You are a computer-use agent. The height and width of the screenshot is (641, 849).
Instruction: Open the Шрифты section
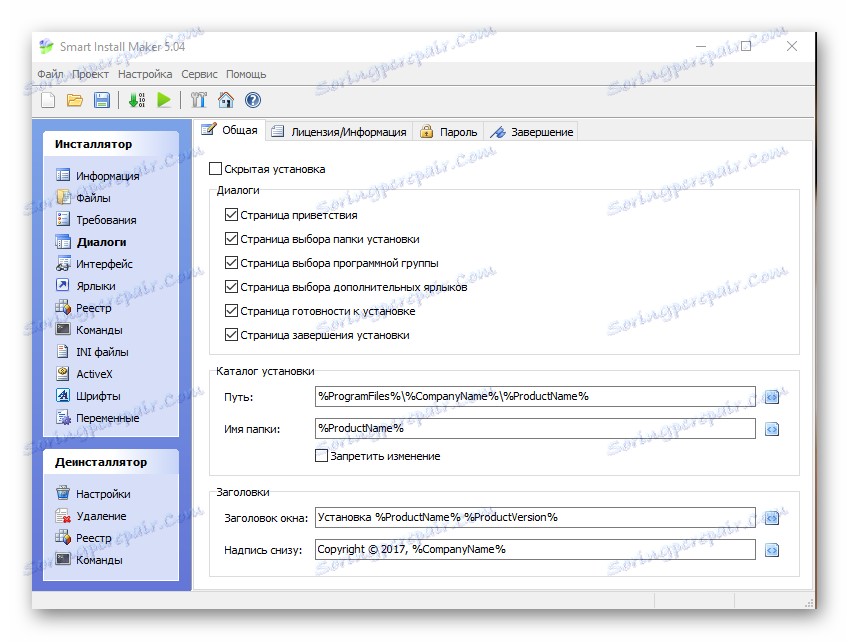point(88,396)
